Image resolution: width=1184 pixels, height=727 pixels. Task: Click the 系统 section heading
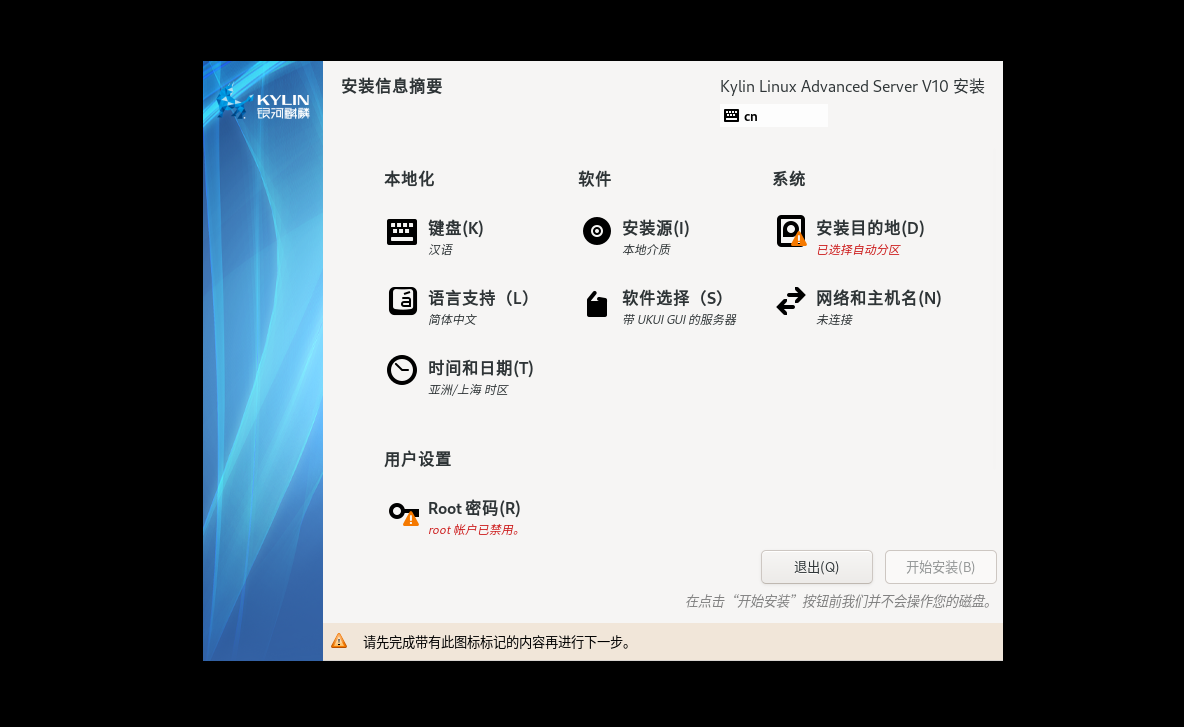pos(788,179)
